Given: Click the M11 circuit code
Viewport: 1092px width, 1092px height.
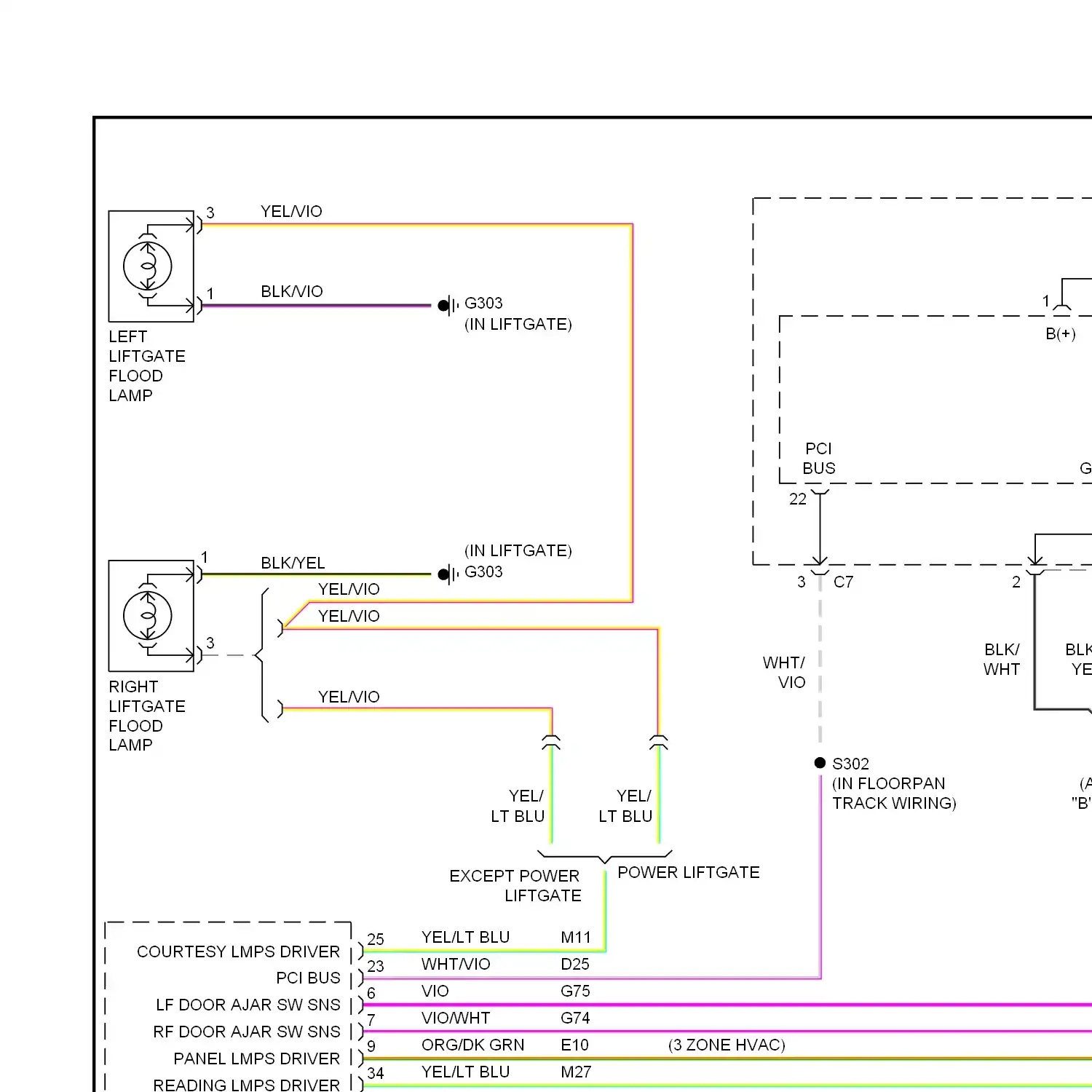Looking at the screenshot, I should point(576,937).
